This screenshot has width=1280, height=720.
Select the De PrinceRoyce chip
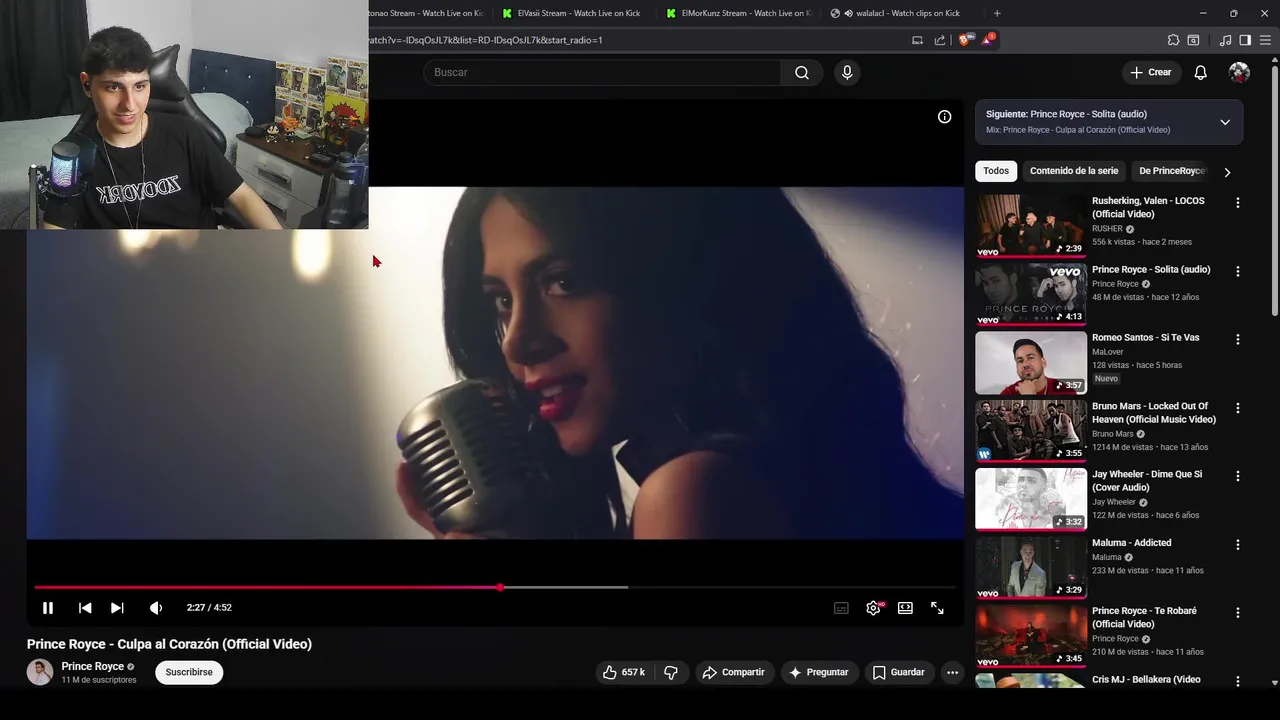click(1171, 171)
